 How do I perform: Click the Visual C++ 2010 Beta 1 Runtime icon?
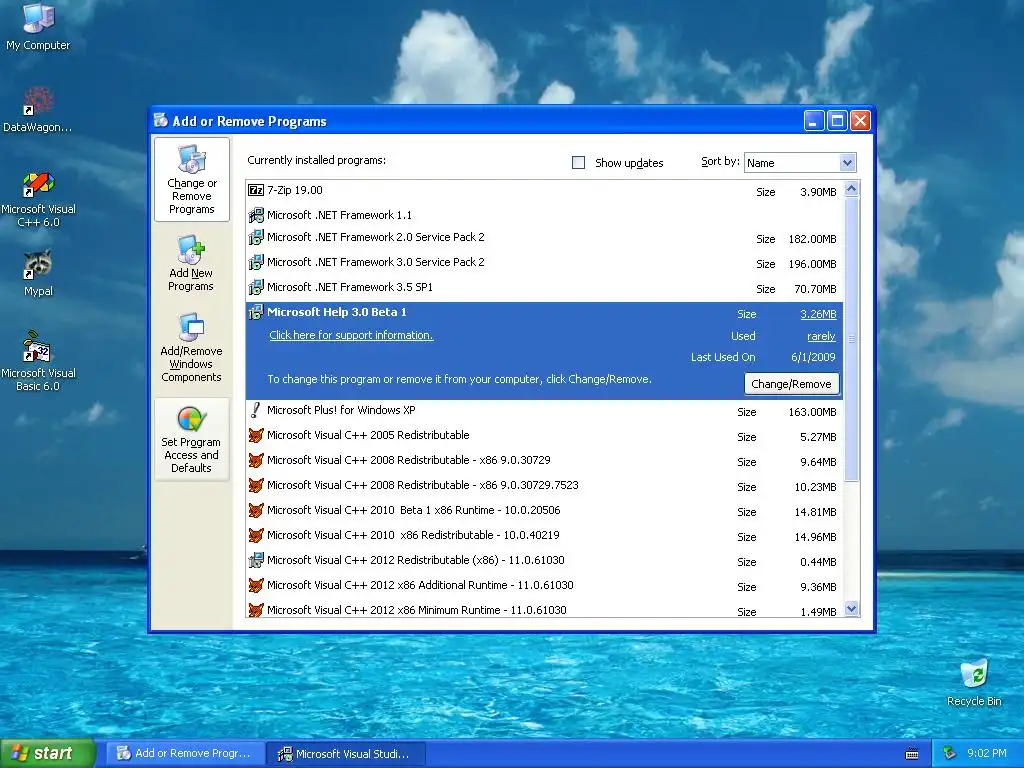(256, 510)
